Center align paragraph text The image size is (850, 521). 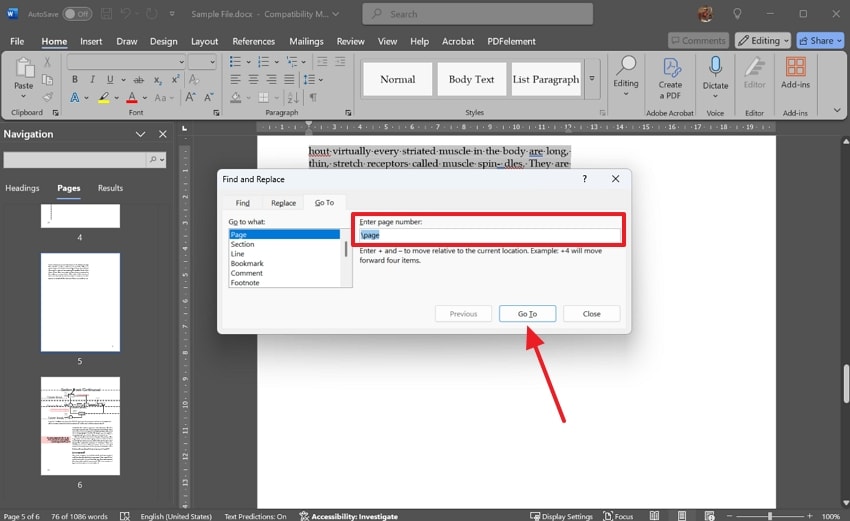tap(253, 80)
